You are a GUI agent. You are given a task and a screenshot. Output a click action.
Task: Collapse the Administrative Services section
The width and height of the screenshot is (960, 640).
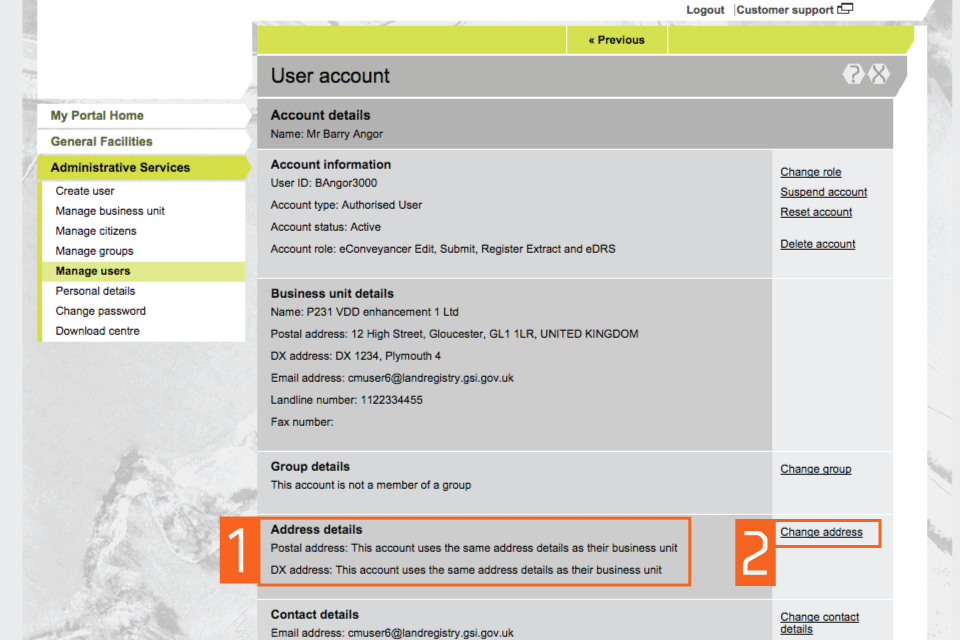click(120, 168)
